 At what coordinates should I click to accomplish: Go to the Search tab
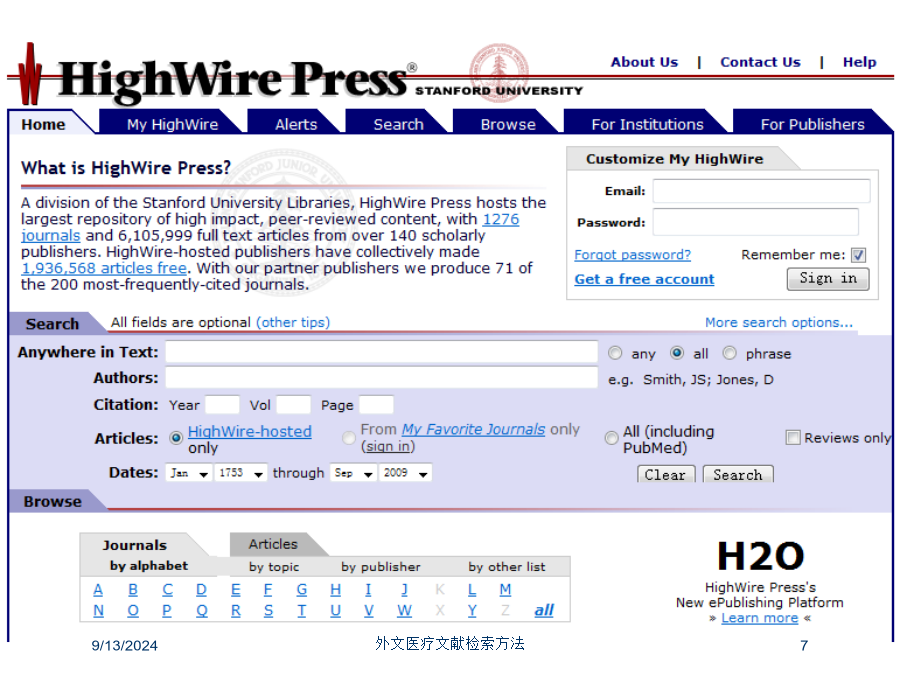pos(398,125)
